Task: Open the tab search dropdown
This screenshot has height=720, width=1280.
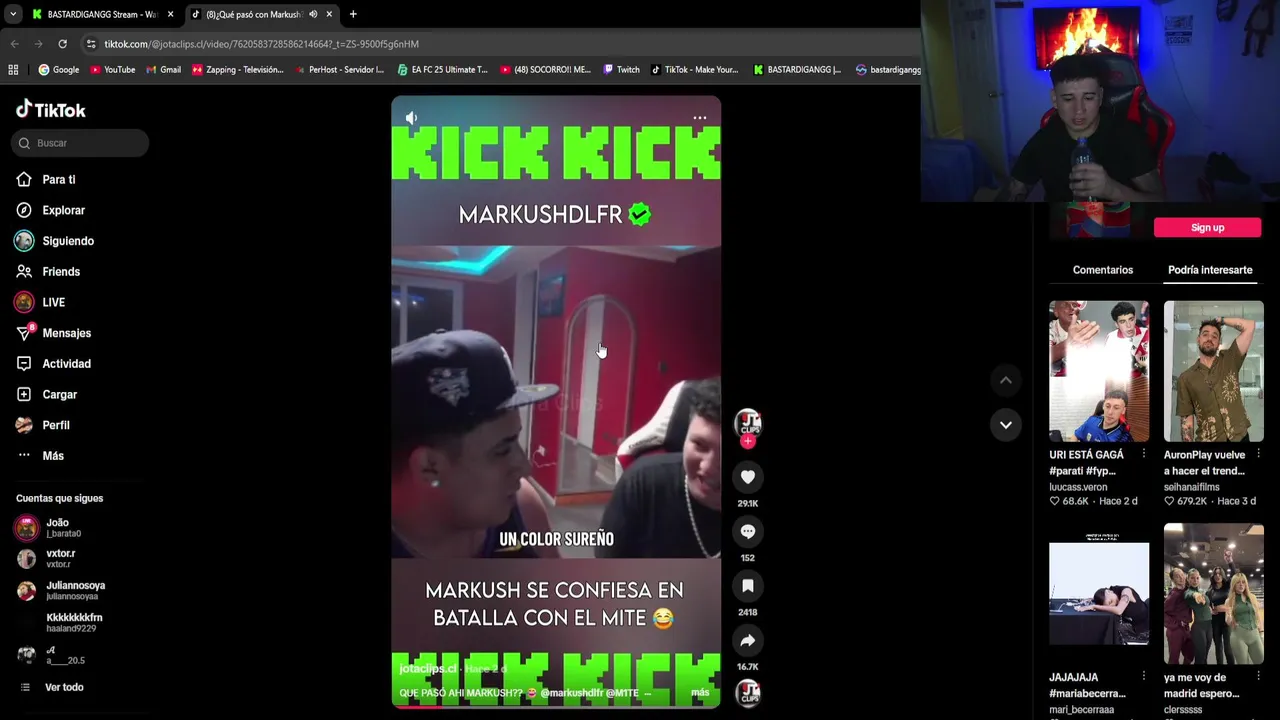Action: click(12, 14)
